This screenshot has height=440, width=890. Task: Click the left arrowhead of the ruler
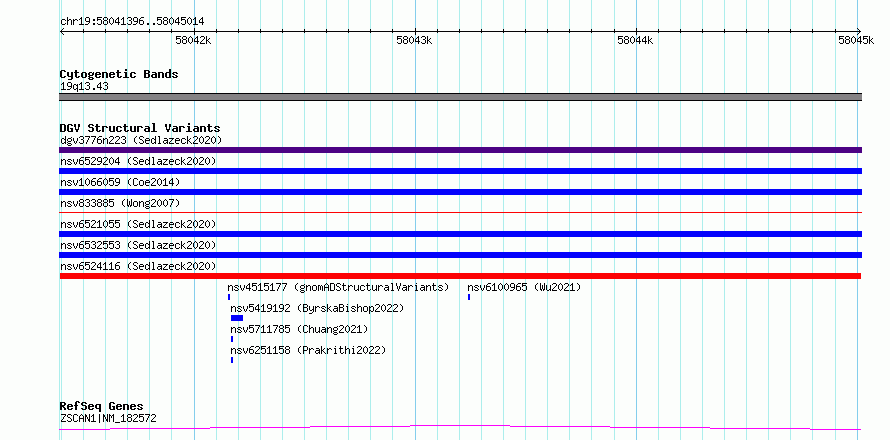coord(62,31)
